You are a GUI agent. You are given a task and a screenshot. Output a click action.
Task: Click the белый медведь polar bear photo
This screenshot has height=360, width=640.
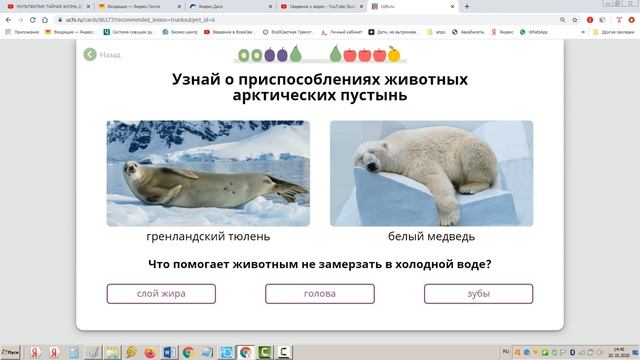(431, 173)
